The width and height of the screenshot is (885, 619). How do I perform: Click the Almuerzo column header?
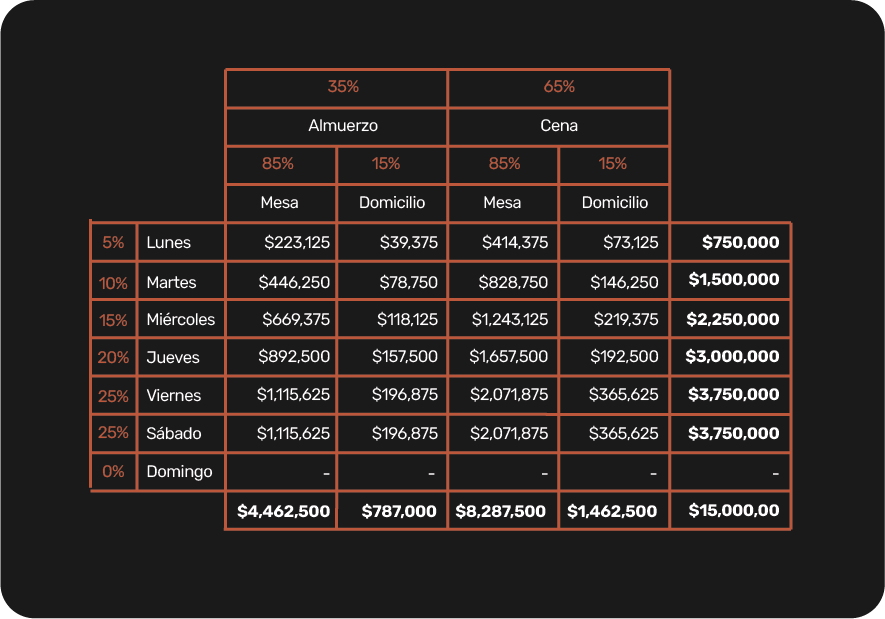point(342,126)
